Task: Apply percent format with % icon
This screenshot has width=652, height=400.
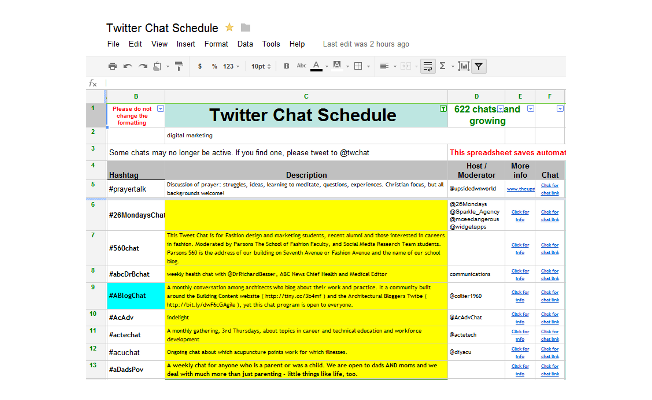Action: pyautogui.click(x=214, y=66)
